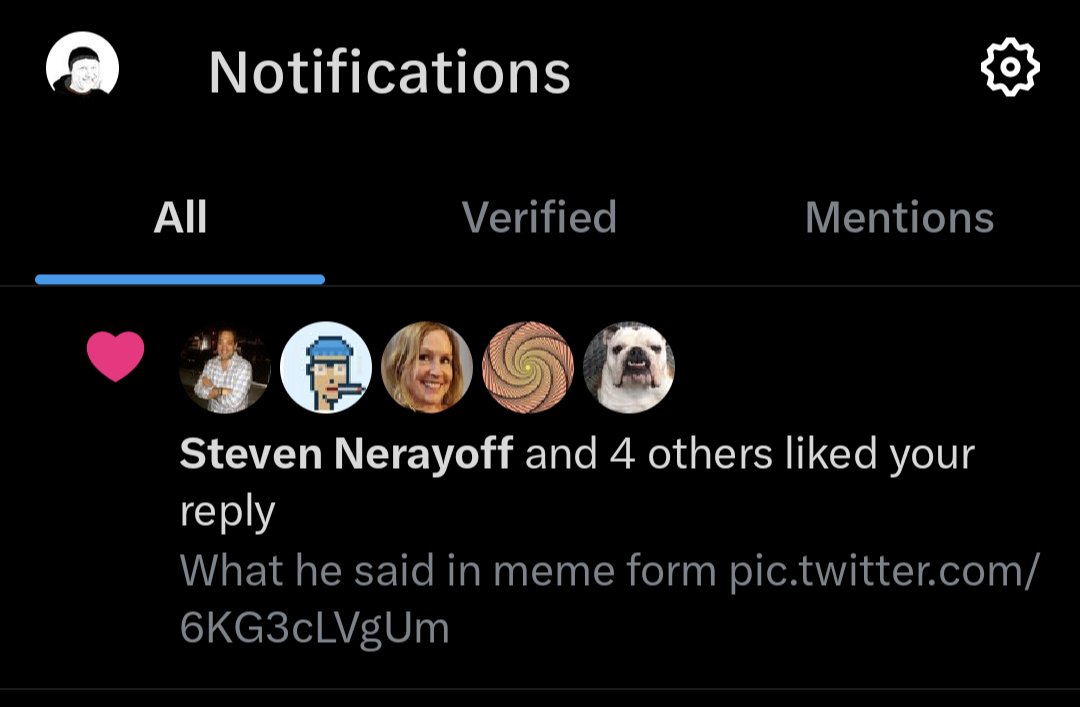Image resolution: width=1080 pixels, height=707 pixels.
Task: Click the blue underline below All
Action: click(180, 280)
